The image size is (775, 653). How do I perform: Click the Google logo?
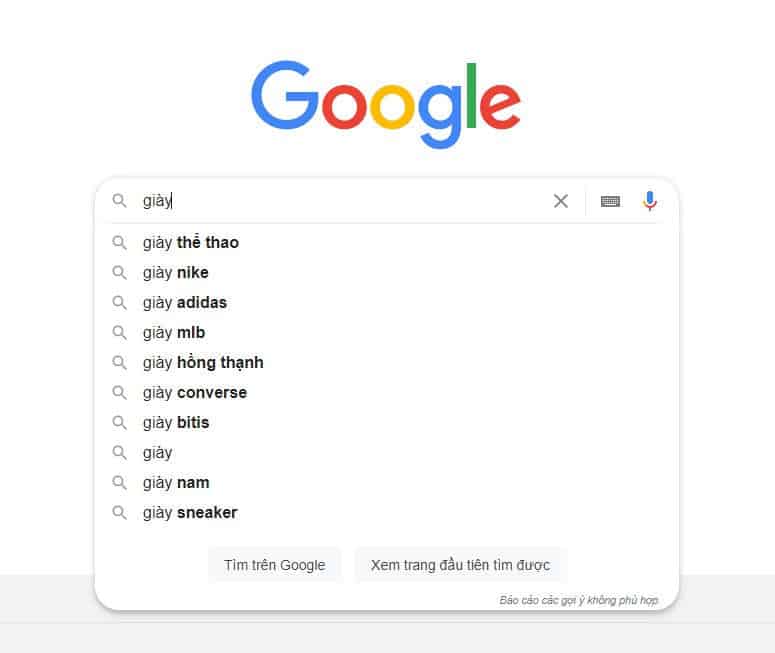386,105
